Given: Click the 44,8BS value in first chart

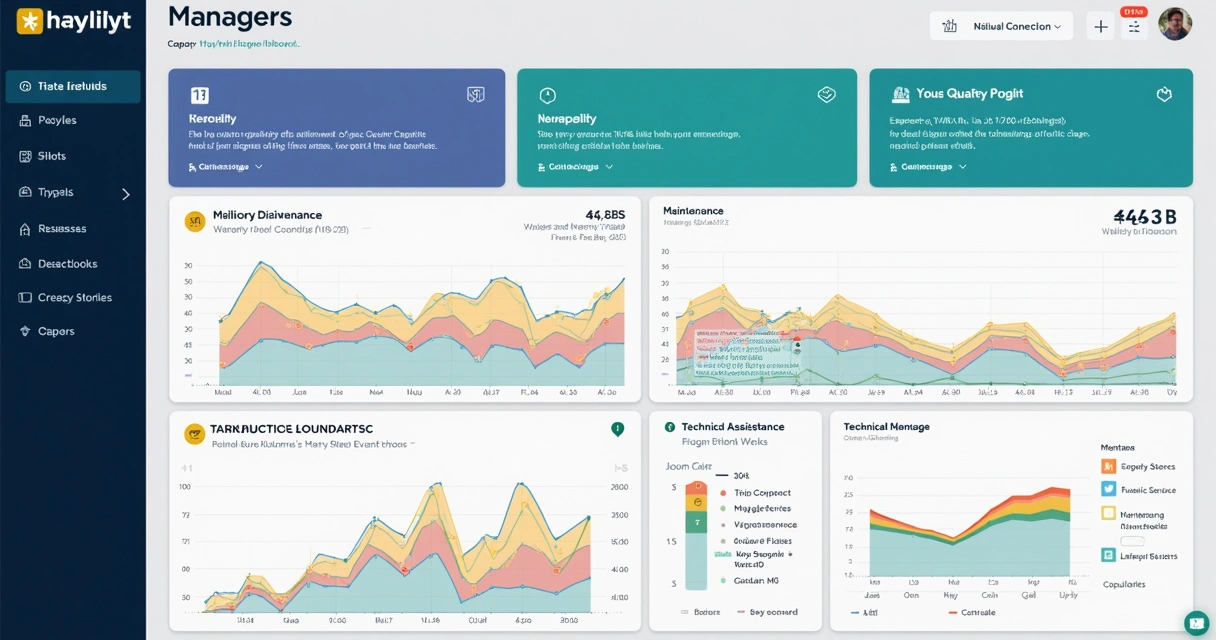Looking at the screenshot, I should (605, 214).
